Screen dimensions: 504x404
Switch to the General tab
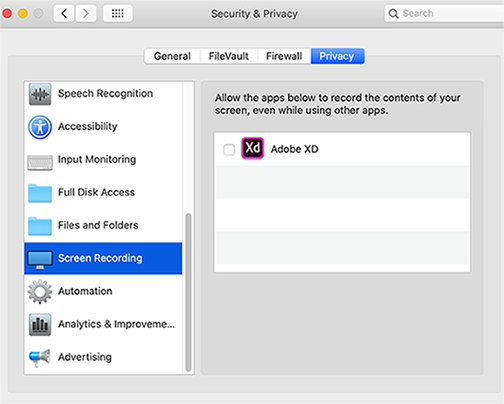click(172, 56)
